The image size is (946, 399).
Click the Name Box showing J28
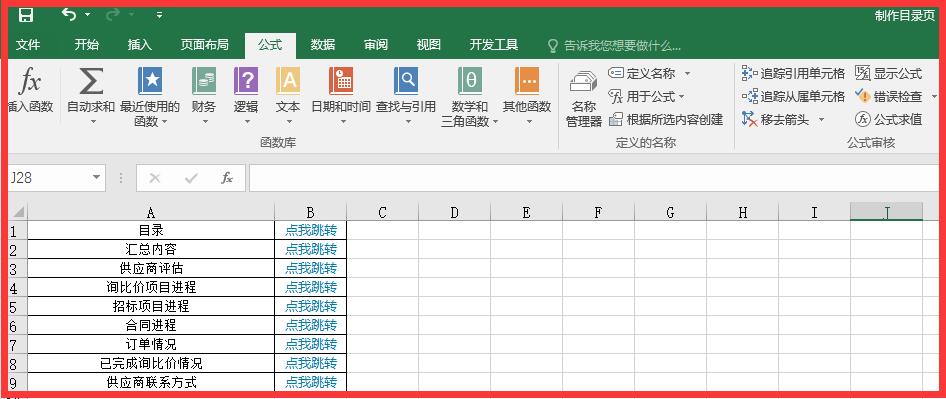tap(49, 178)
